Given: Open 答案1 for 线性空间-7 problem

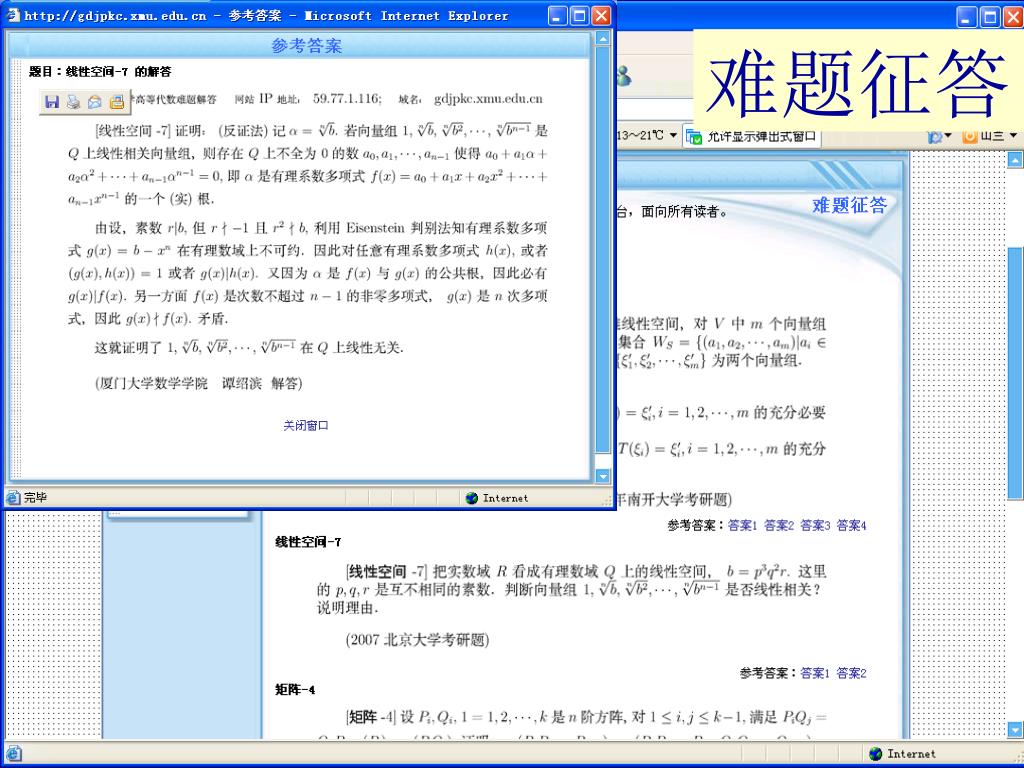Looking at the screenshot, I should tap(815, 673).
